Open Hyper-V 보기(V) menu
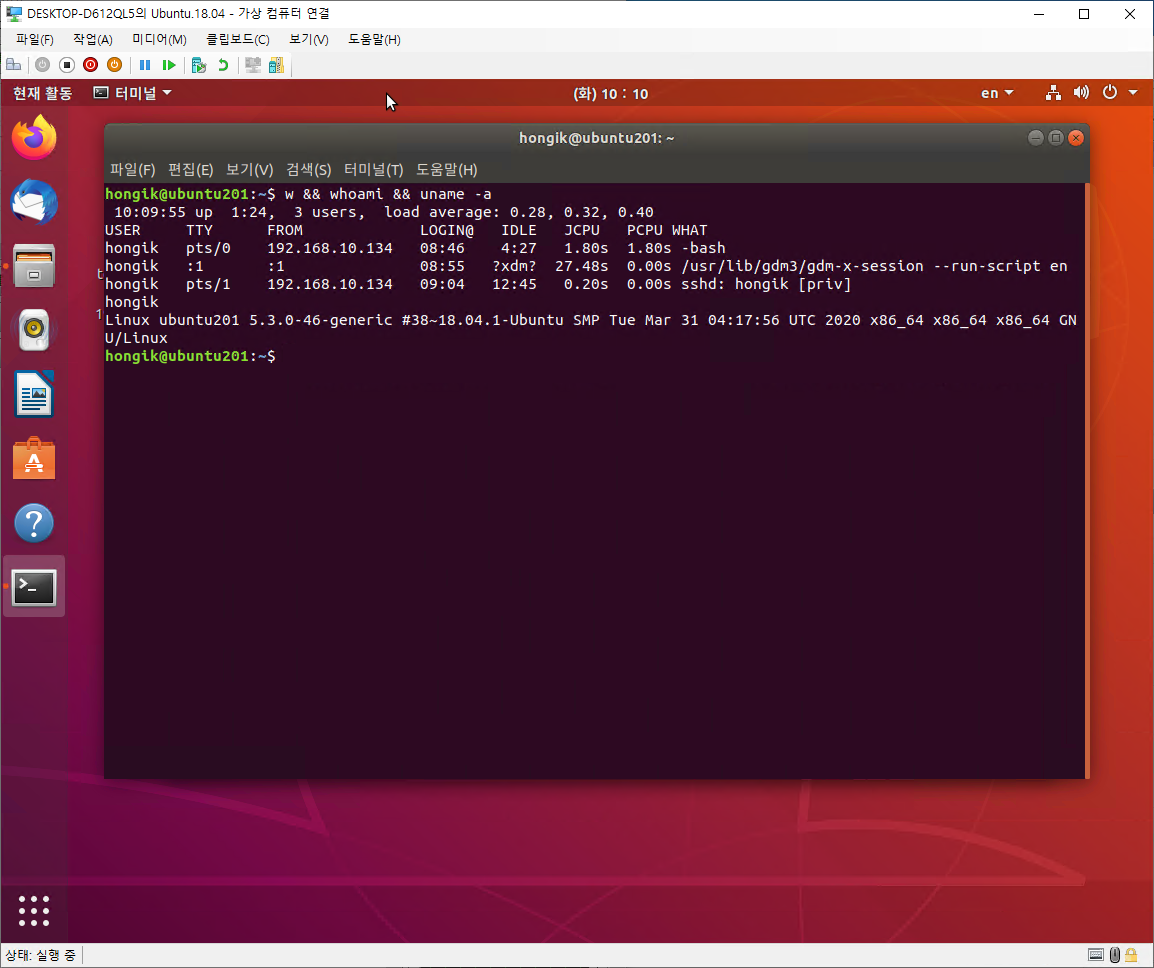This screenshot has height=968, width=1154. 308,40
